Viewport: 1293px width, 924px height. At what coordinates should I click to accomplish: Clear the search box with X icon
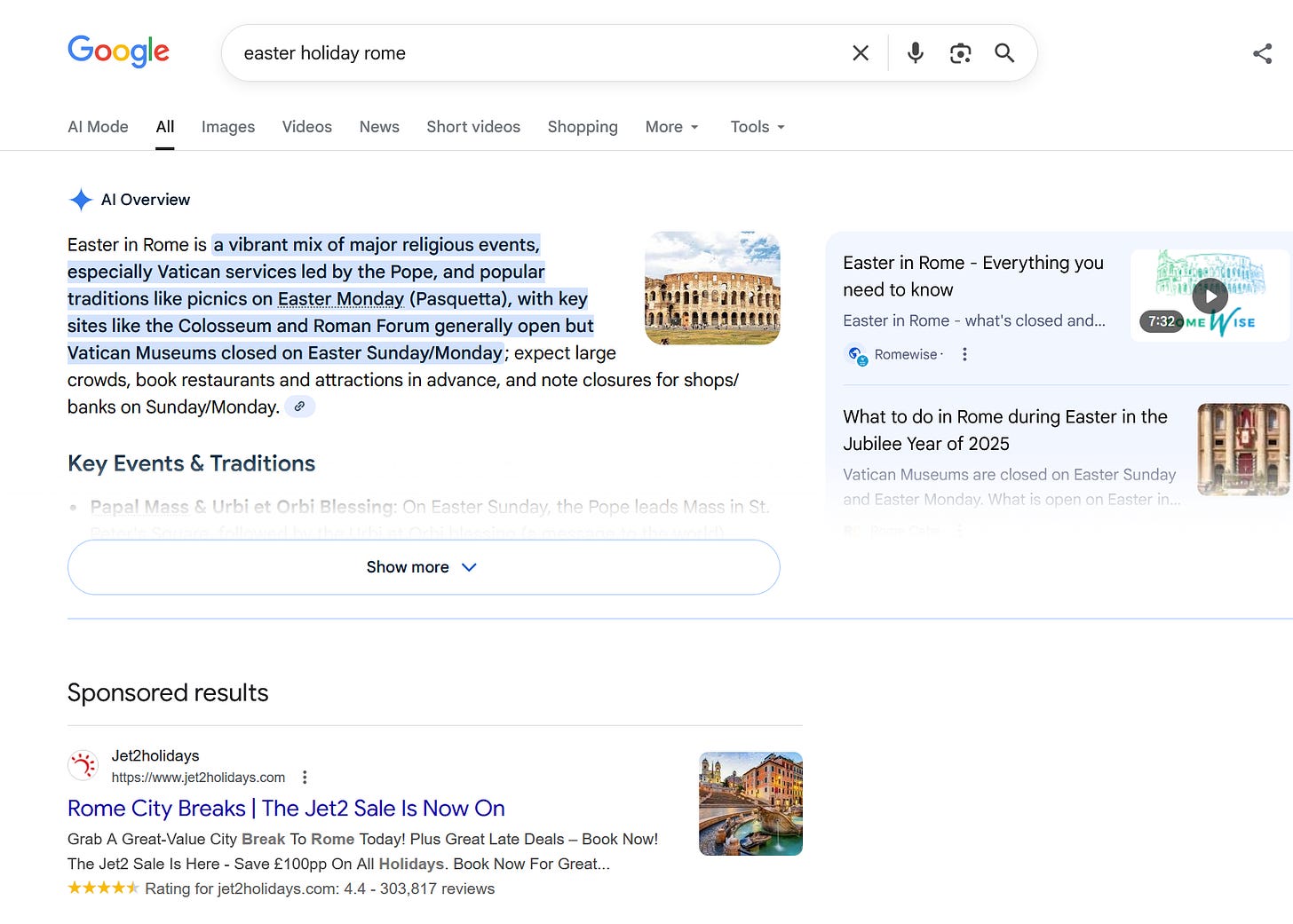(x=860, y=53)
